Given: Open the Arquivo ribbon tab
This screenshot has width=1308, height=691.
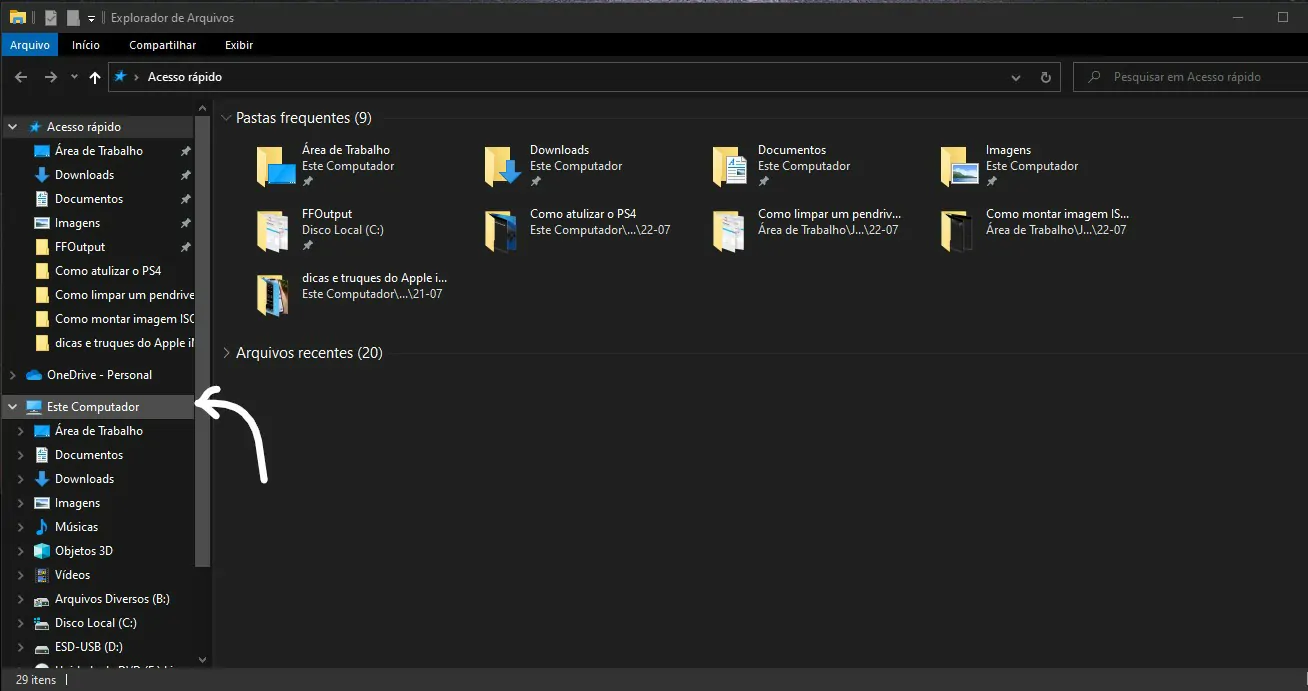Looking at the screenshot, I should click(30, 45).
